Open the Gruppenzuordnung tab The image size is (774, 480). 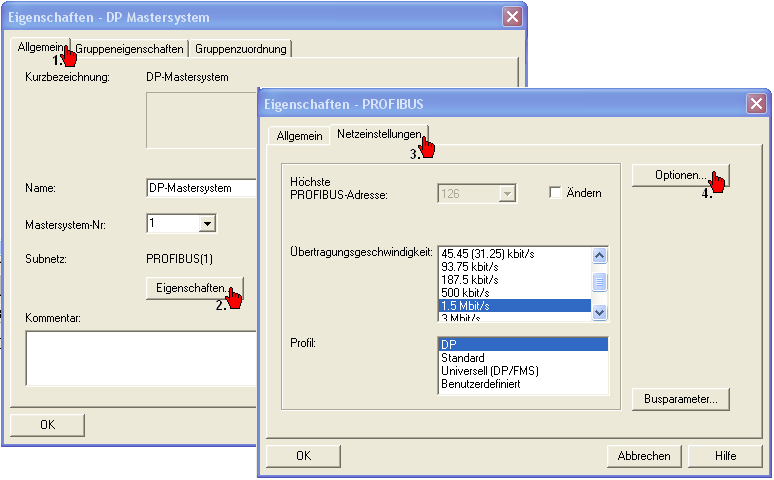point(241,49)
